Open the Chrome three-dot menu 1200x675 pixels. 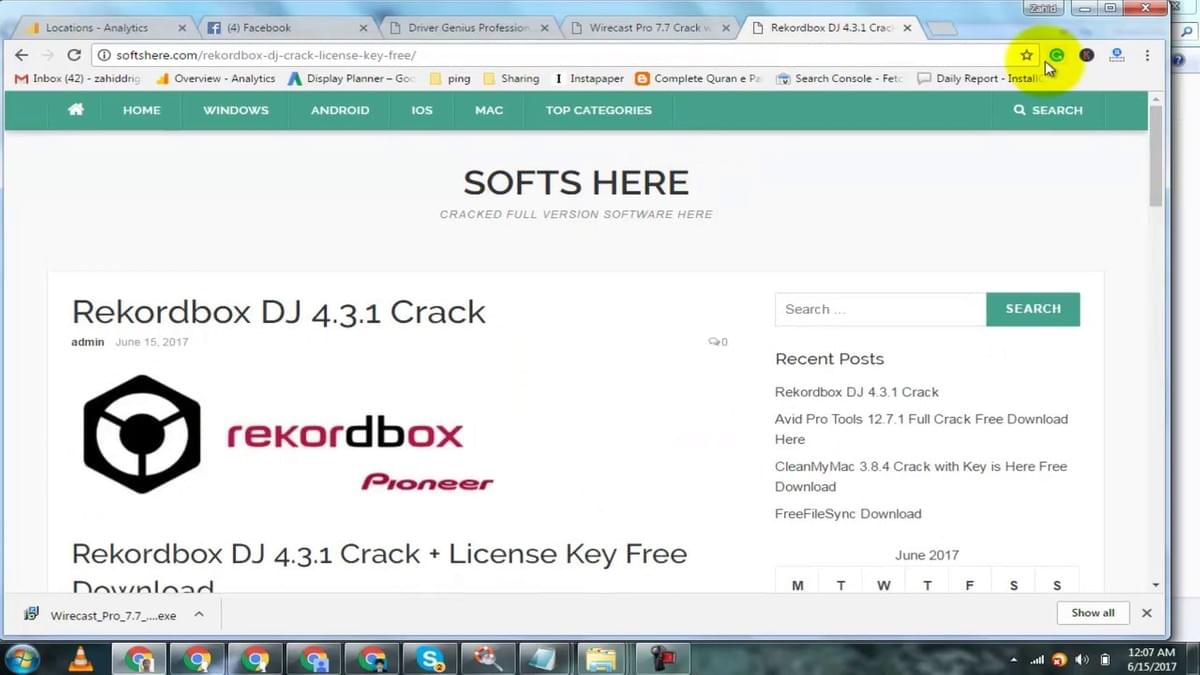click(1147, 55)
